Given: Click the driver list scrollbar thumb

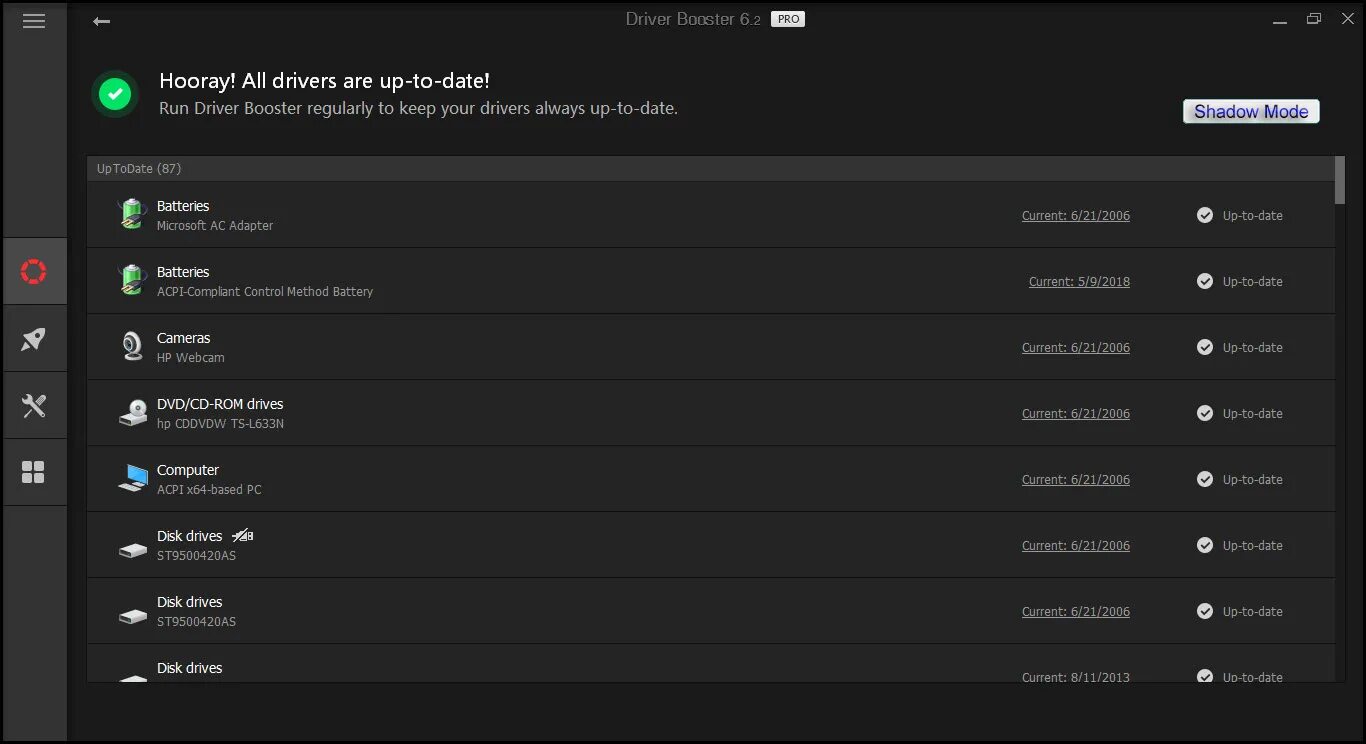Looking at the screenshot, I should point(1340,180).
